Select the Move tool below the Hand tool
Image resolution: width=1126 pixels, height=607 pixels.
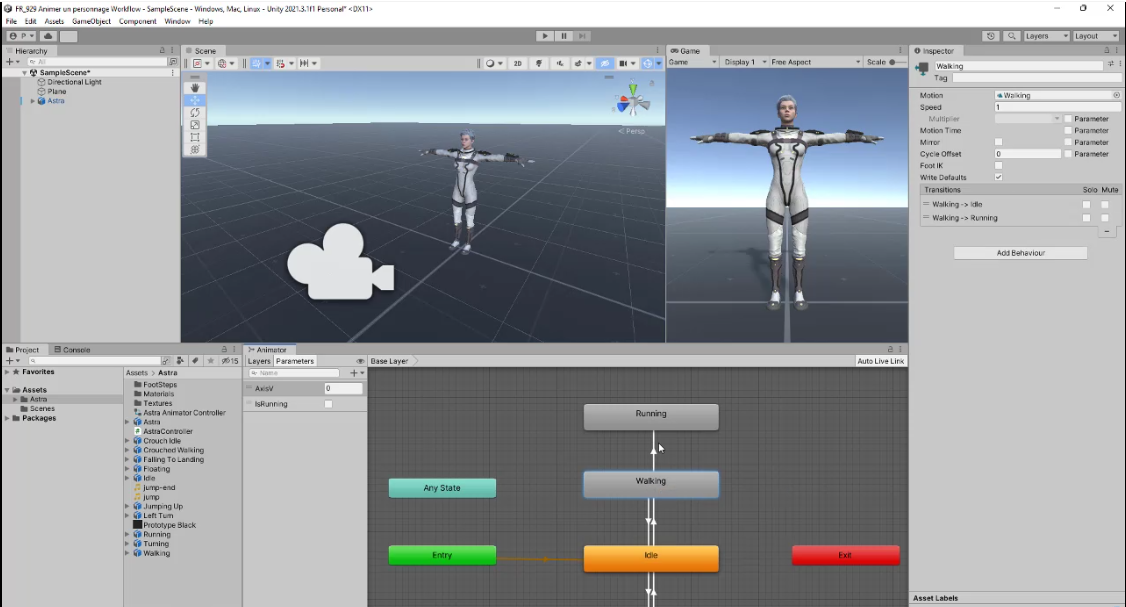(x=193, y=100)
